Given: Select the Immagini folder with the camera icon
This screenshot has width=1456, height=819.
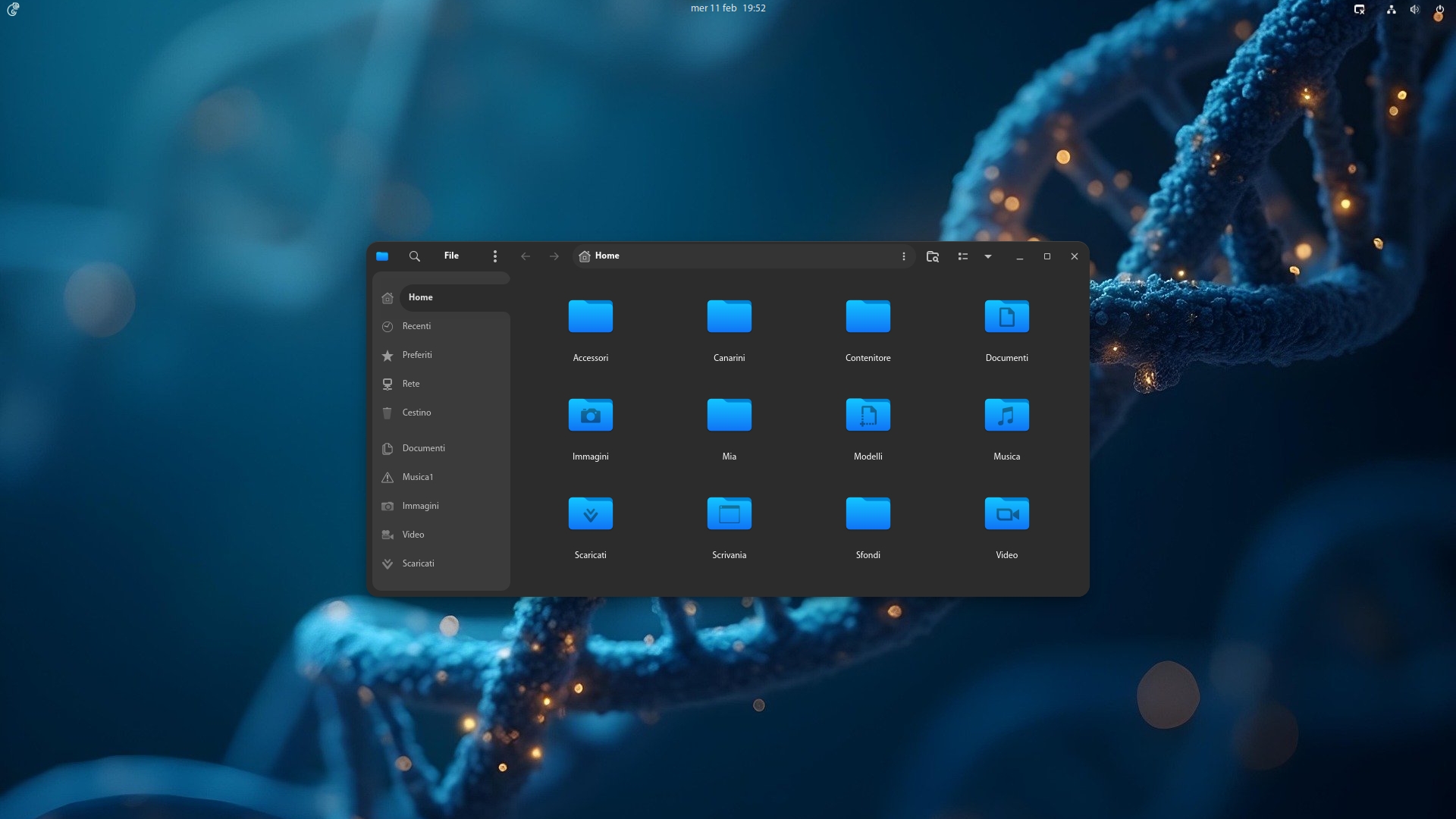Looking at the screenshot, I should pos(590,415).
